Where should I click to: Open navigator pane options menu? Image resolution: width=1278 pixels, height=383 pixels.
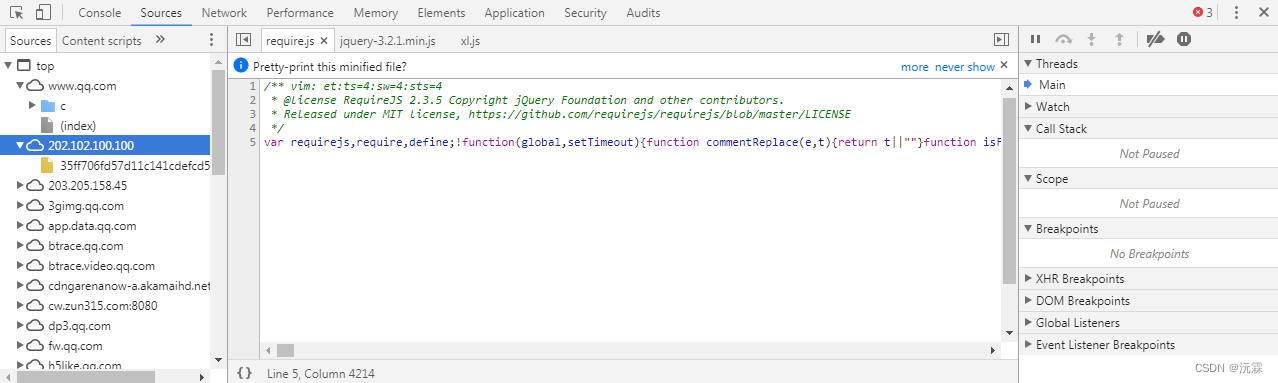pyautogui.click(x=211, y=40)
